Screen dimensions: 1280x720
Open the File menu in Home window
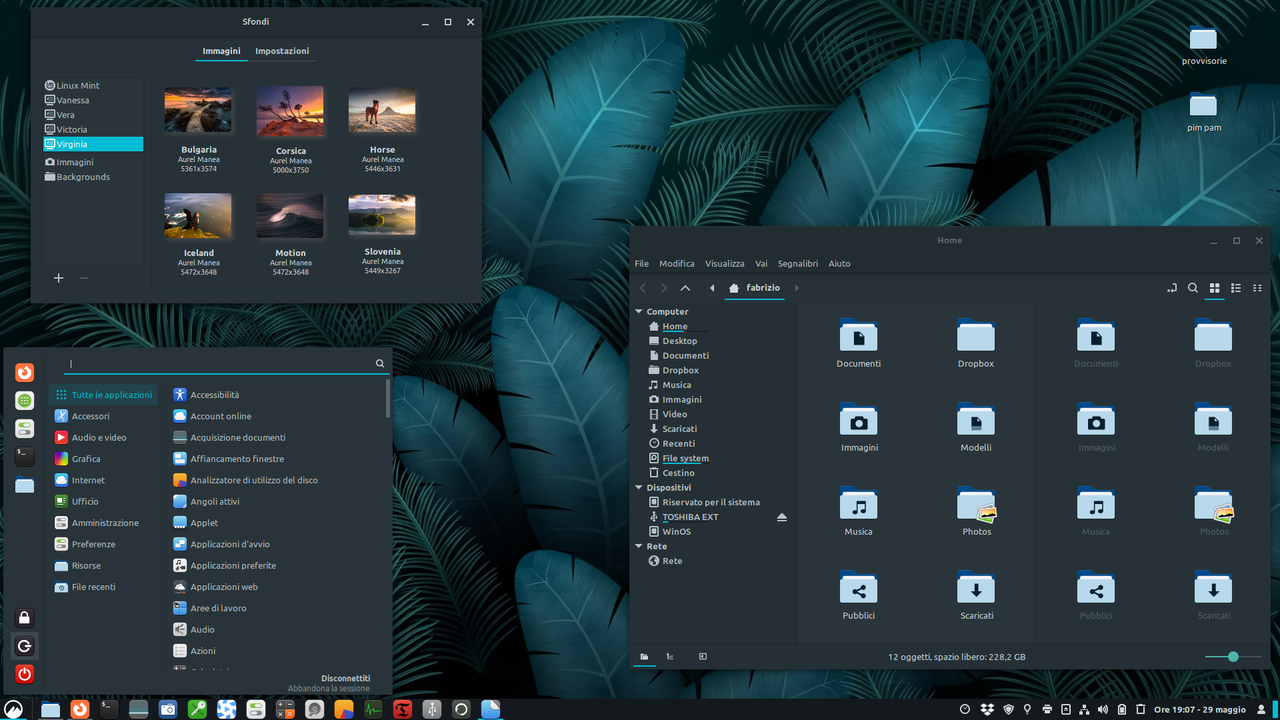click(641, 264)
